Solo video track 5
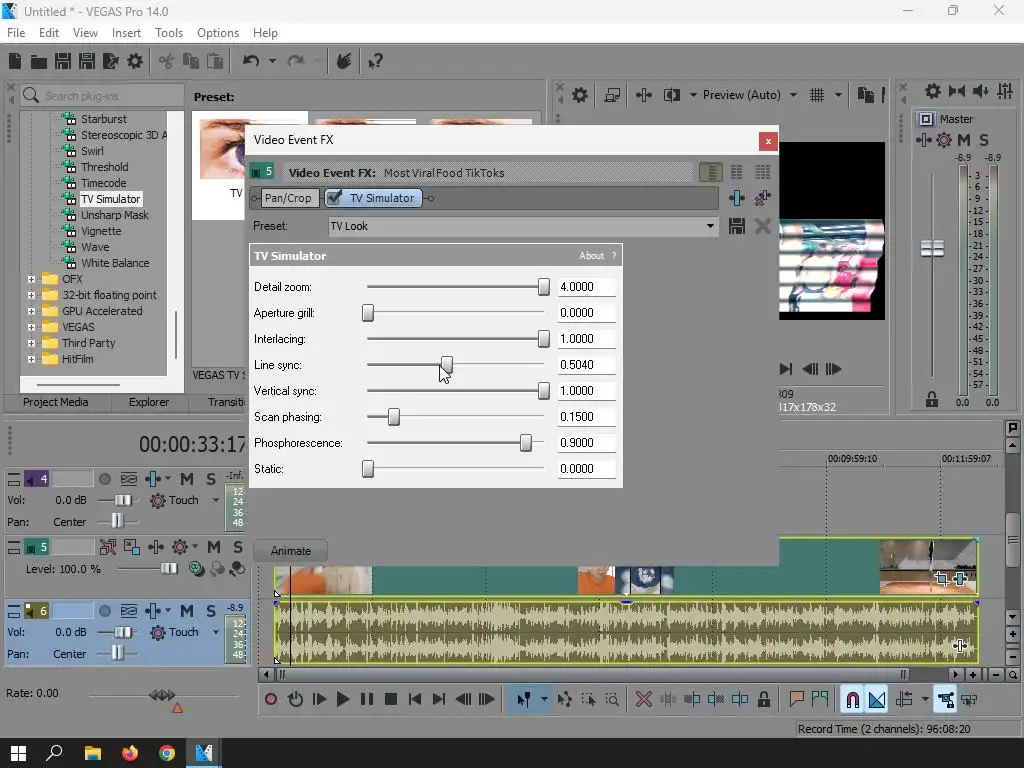1024x768 pixels. [238, 547]
